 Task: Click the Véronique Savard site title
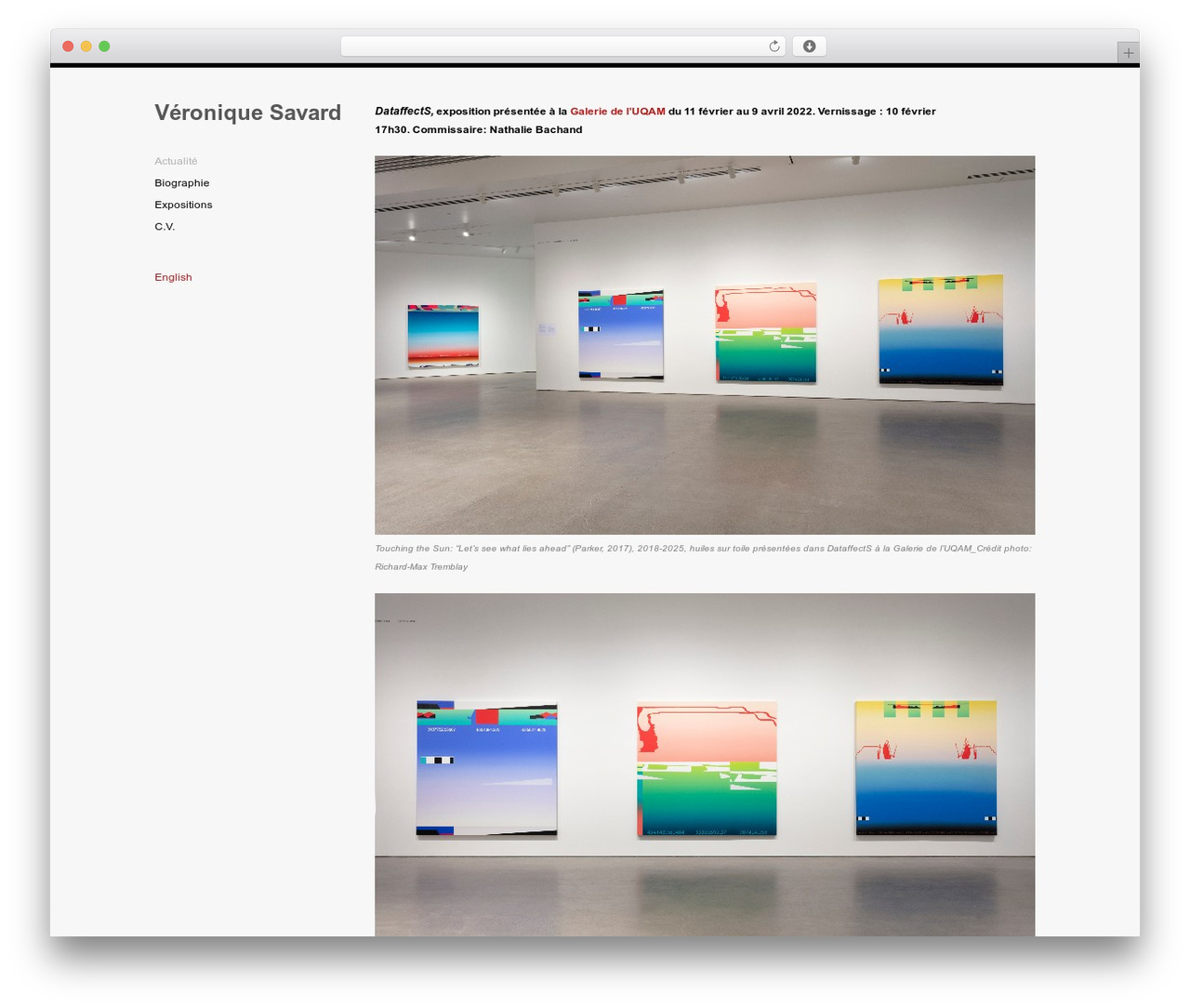248,113
